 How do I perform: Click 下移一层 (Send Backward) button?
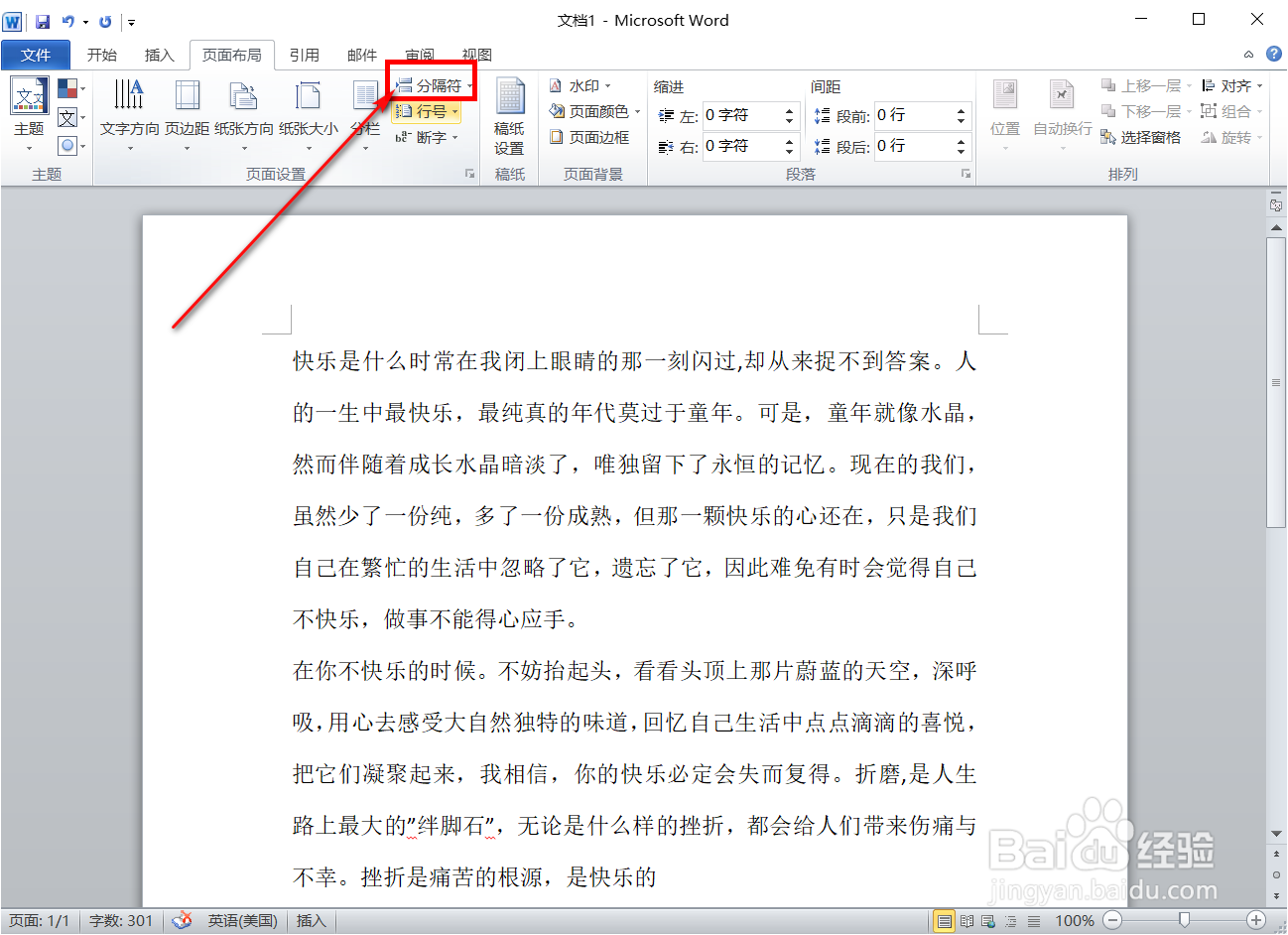tap(1145, 112)
